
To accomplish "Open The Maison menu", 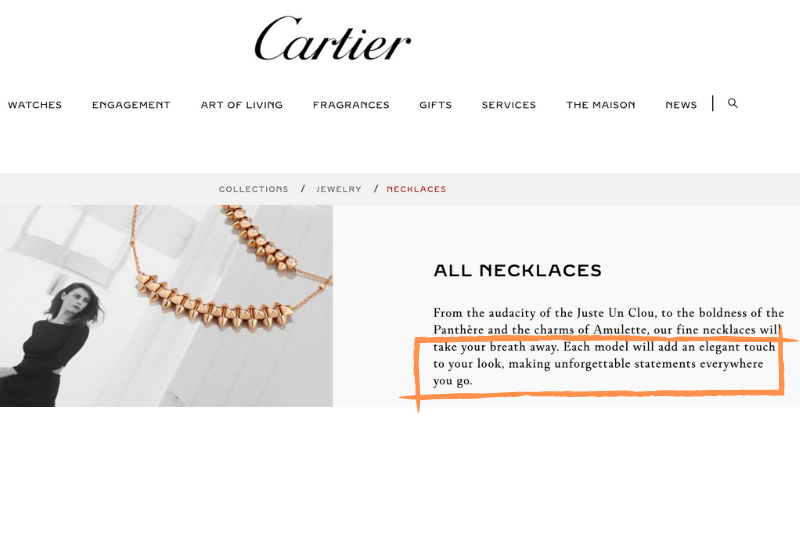I will pos(601,105).
